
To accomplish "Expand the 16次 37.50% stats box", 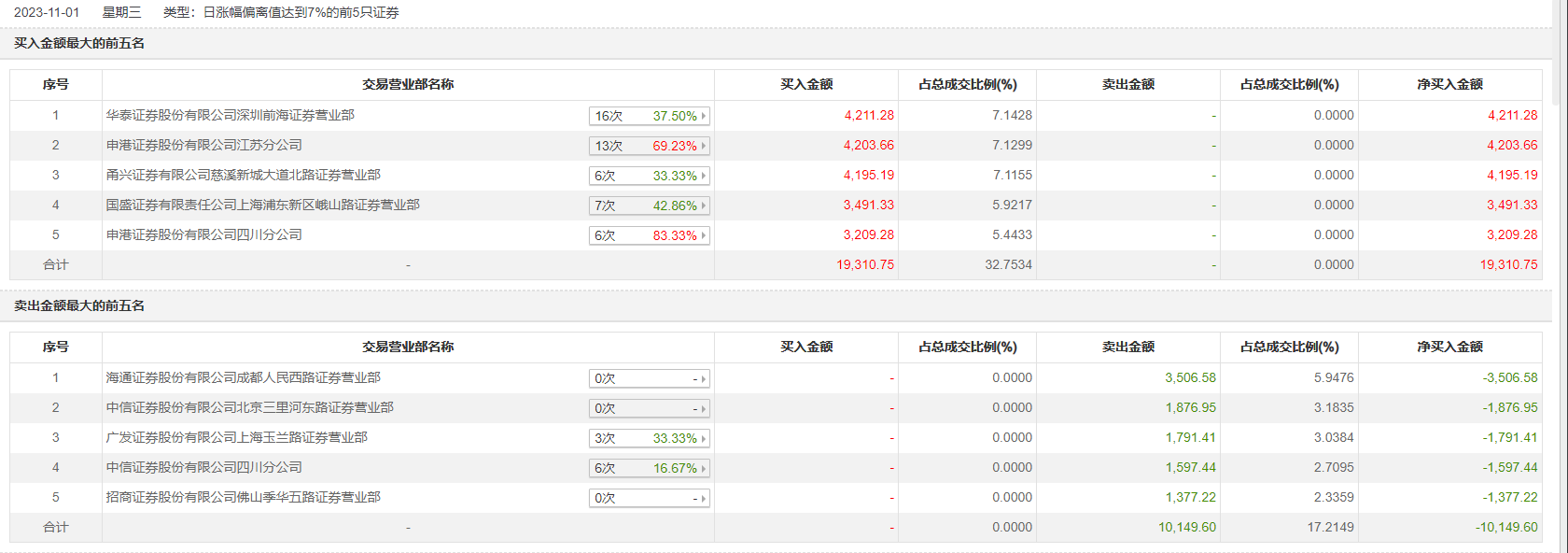I will coord(650,116).
